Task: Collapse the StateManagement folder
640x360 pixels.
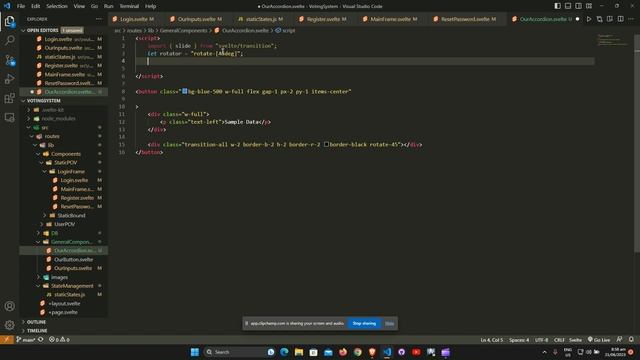Action: [x=72, y=286]
